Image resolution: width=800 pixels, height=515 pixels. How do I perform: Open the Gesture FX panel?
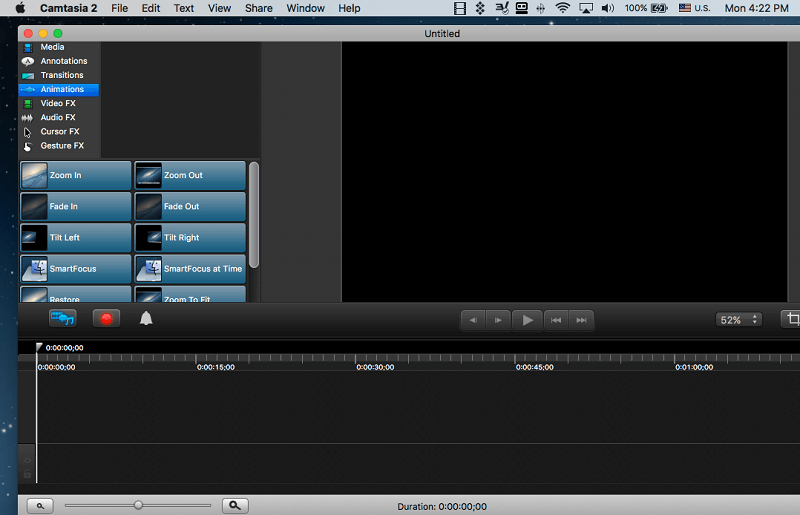coord(59,146)
